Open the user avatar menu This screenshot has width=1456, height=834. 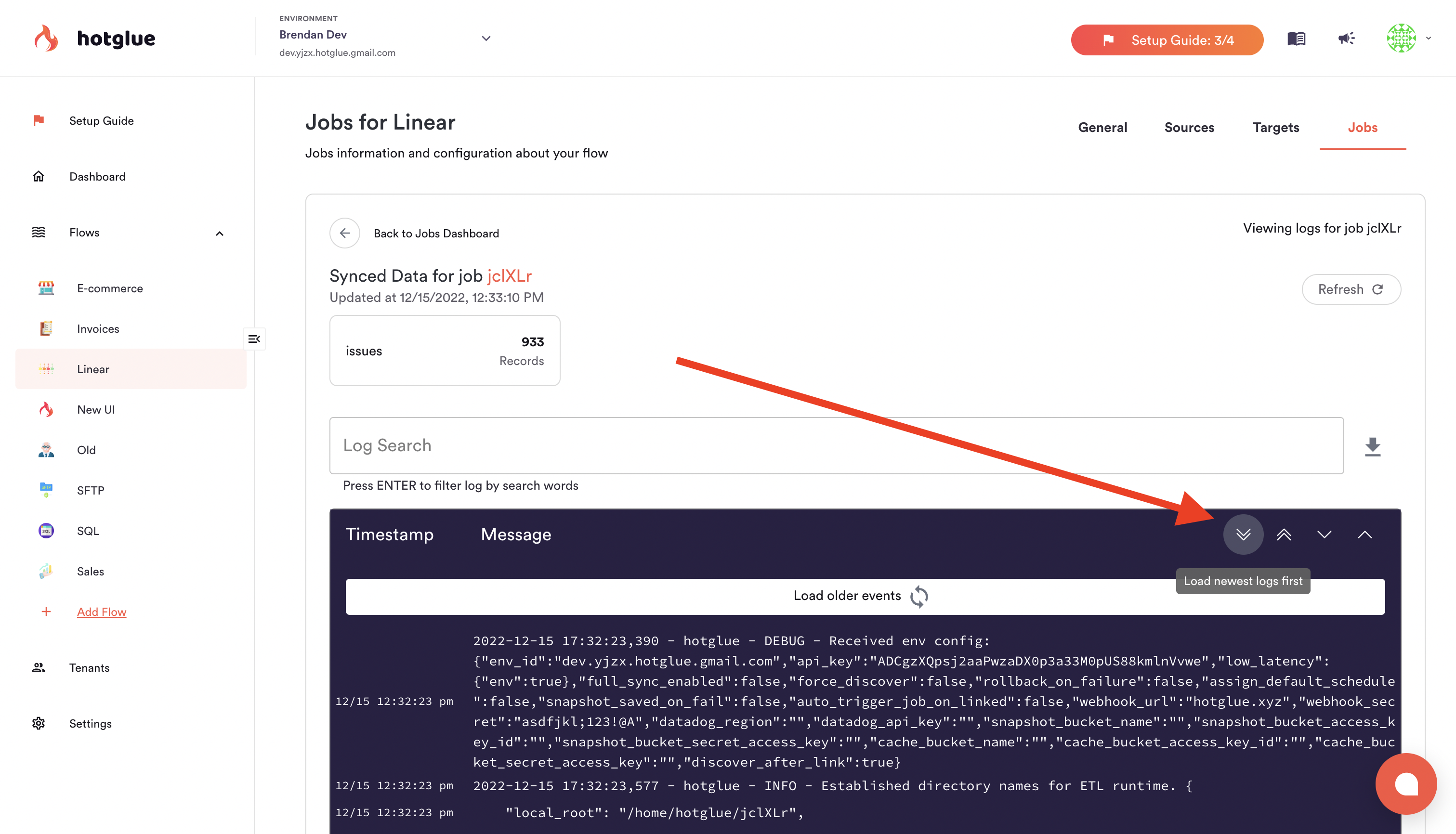pyautogui.click(x=1408, y=39)
